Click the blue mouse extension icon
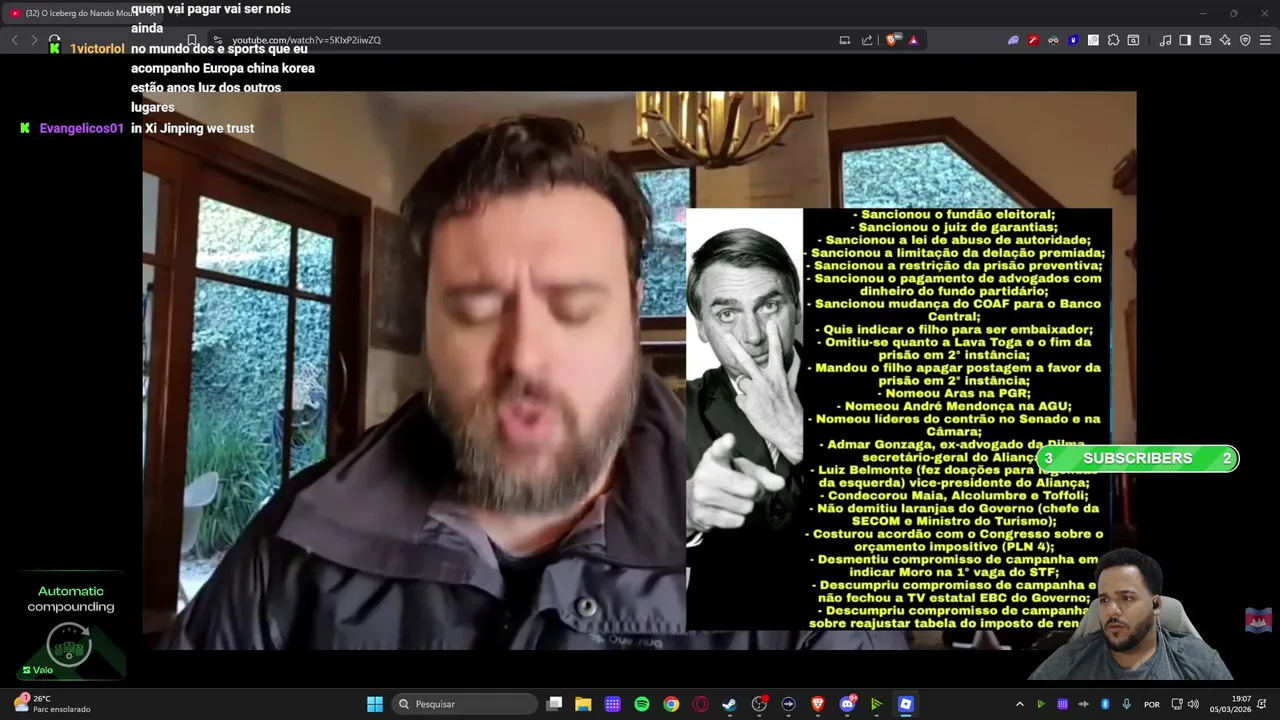The width and height of the screenshot is (1280, 720). 1073,40
